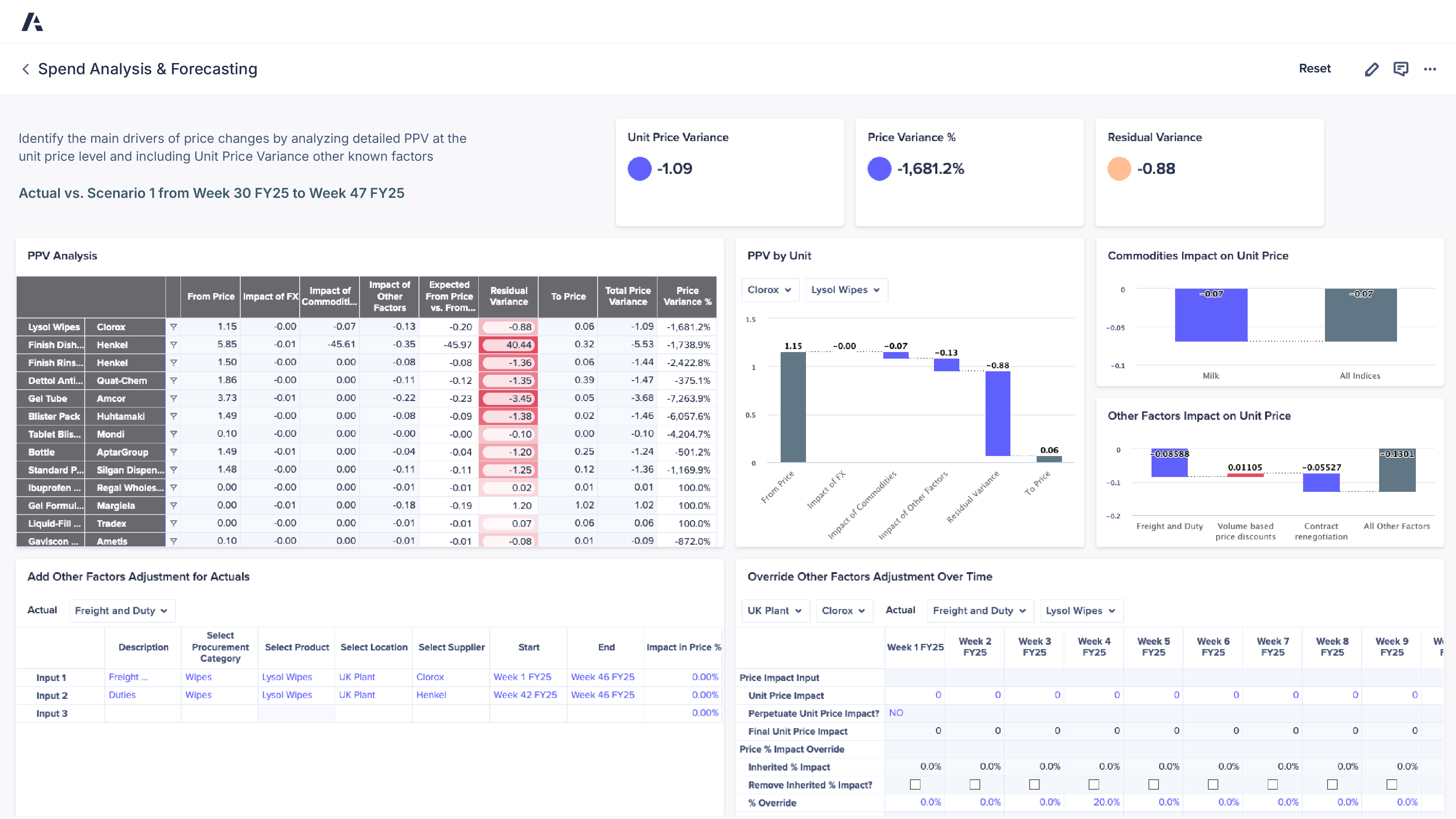Image resolution: width=1456 pixels, height=819 pixels.
Task: Open the filter icon on the Lysol Wipes row
Action: tap(173, 327)
